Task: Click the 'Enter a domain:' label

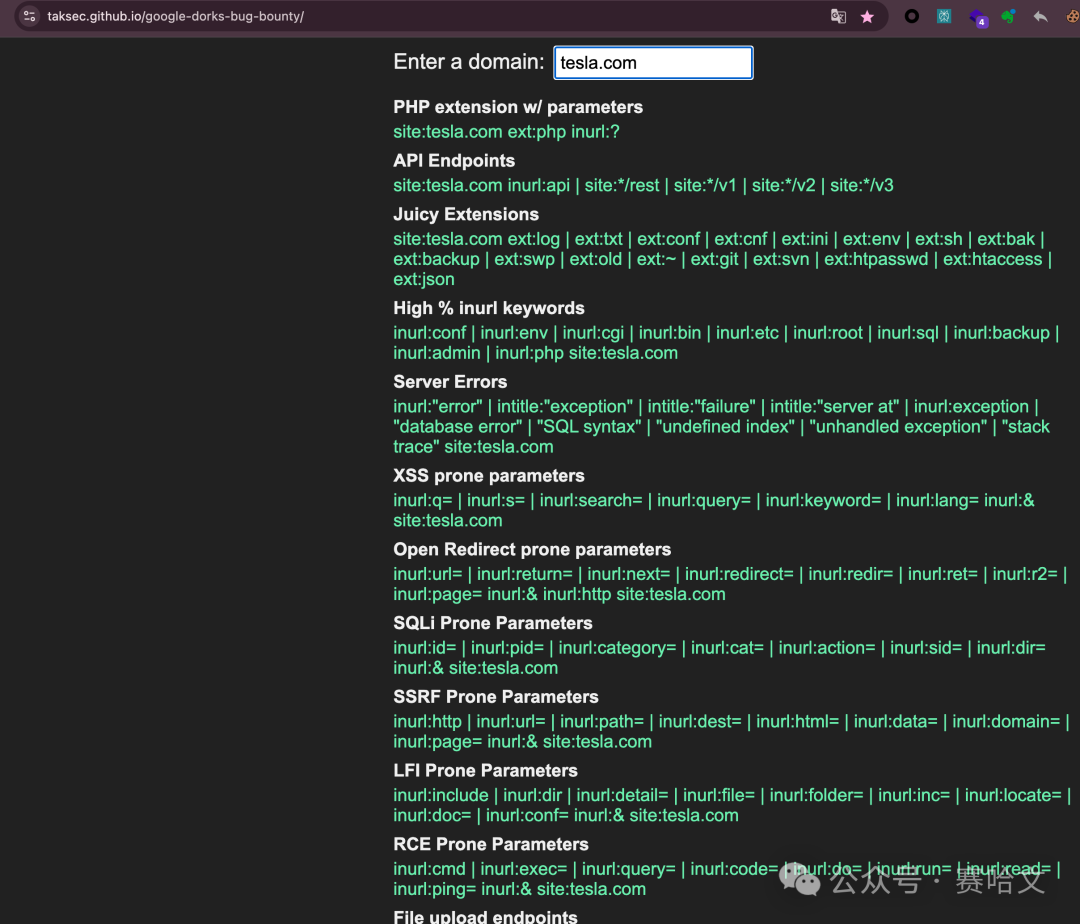Action: [469, 62]
